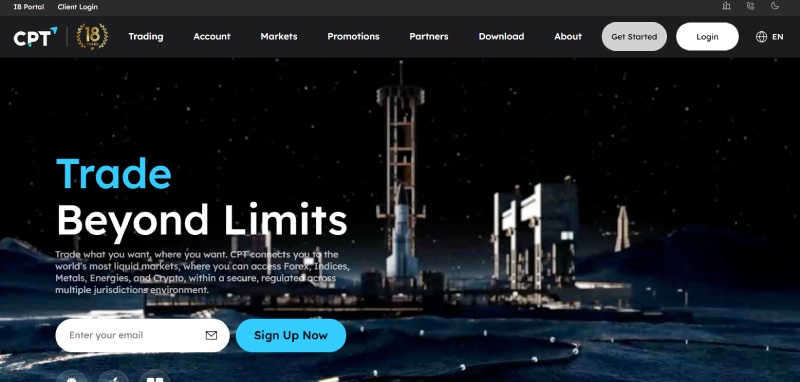The height and width of the screenshot is (382, 800).
Task: Open the Client Login link
Action: [78, 7]
